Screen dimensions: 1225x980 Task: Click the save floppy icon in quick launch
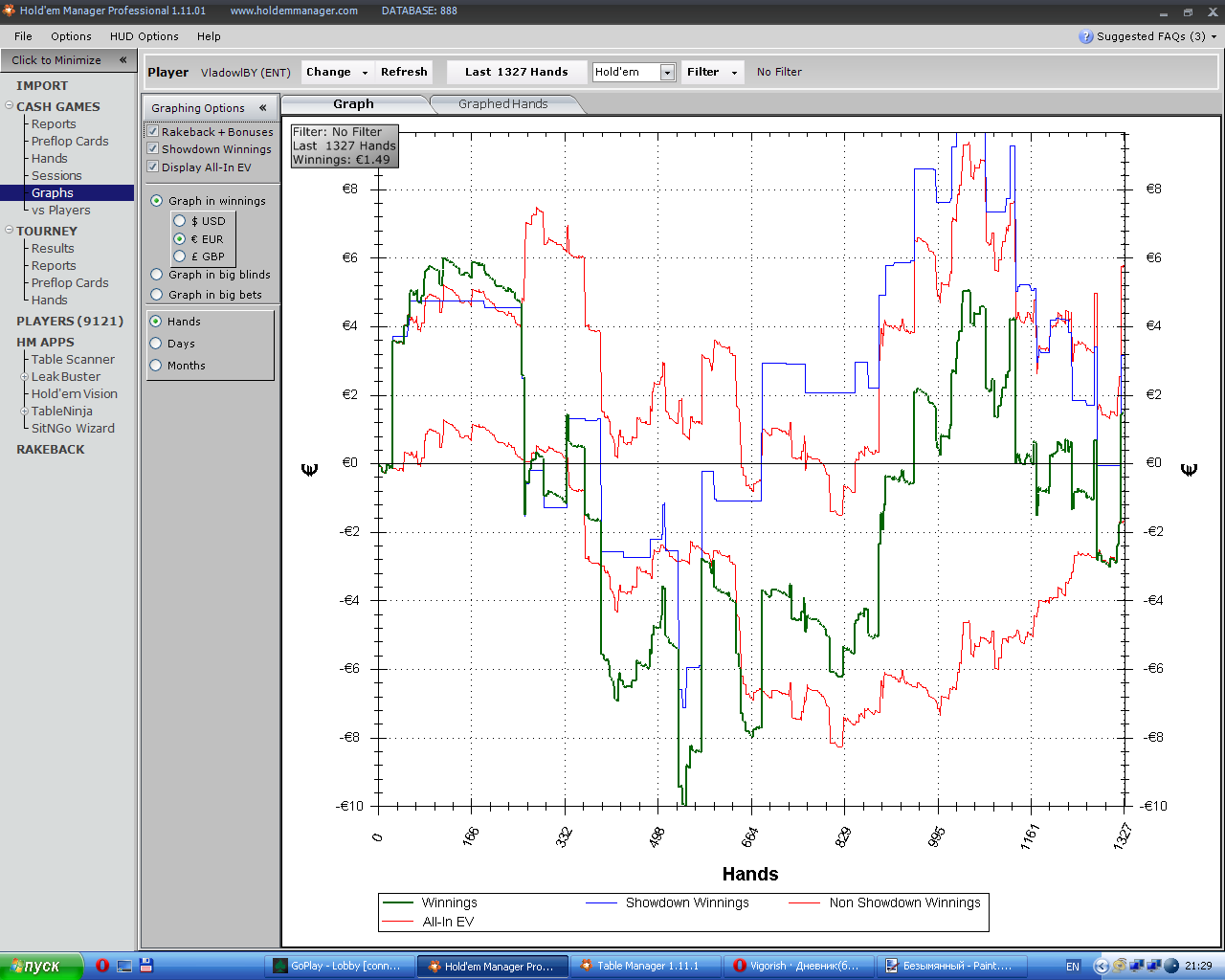point(146,966)
